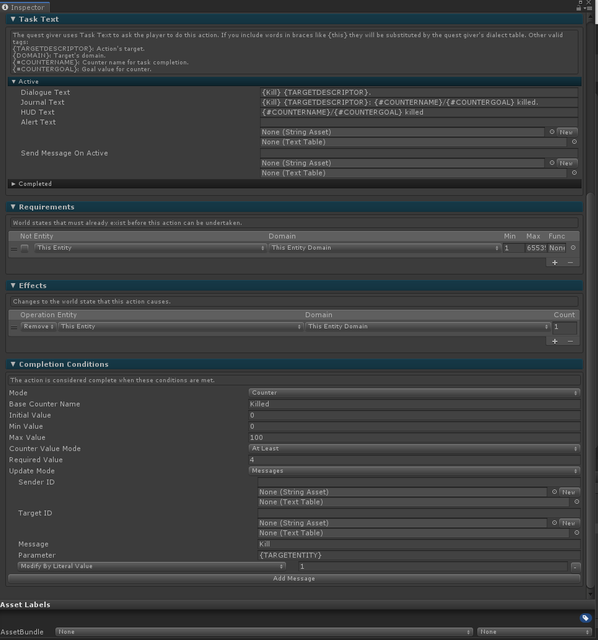This screenshot has width=598, height=640.
Task: Open object picker for Sender ID Text Table
Action: 576,502
